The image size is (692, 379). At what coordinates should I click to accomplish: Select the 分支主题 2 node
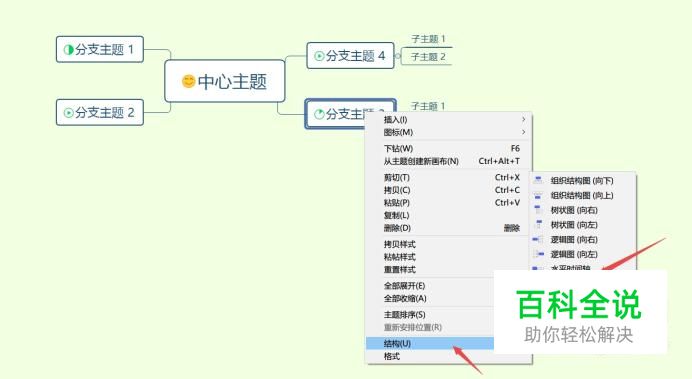(x=100, y=113)
